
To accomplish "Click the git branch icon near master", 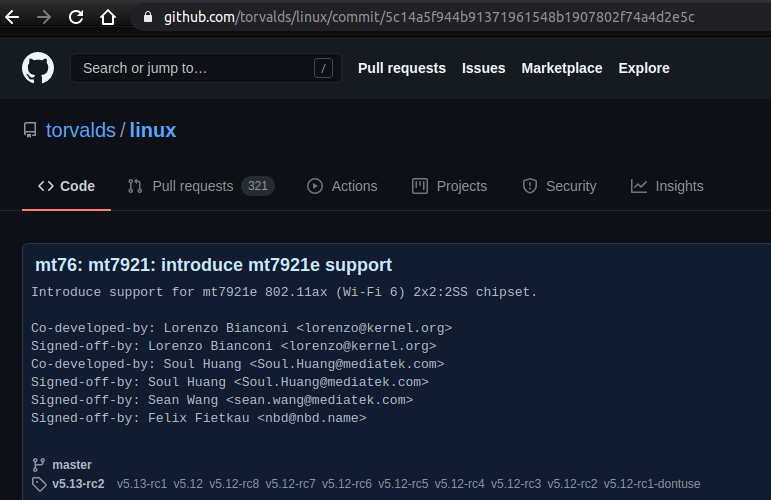I will tap(38, 465).
